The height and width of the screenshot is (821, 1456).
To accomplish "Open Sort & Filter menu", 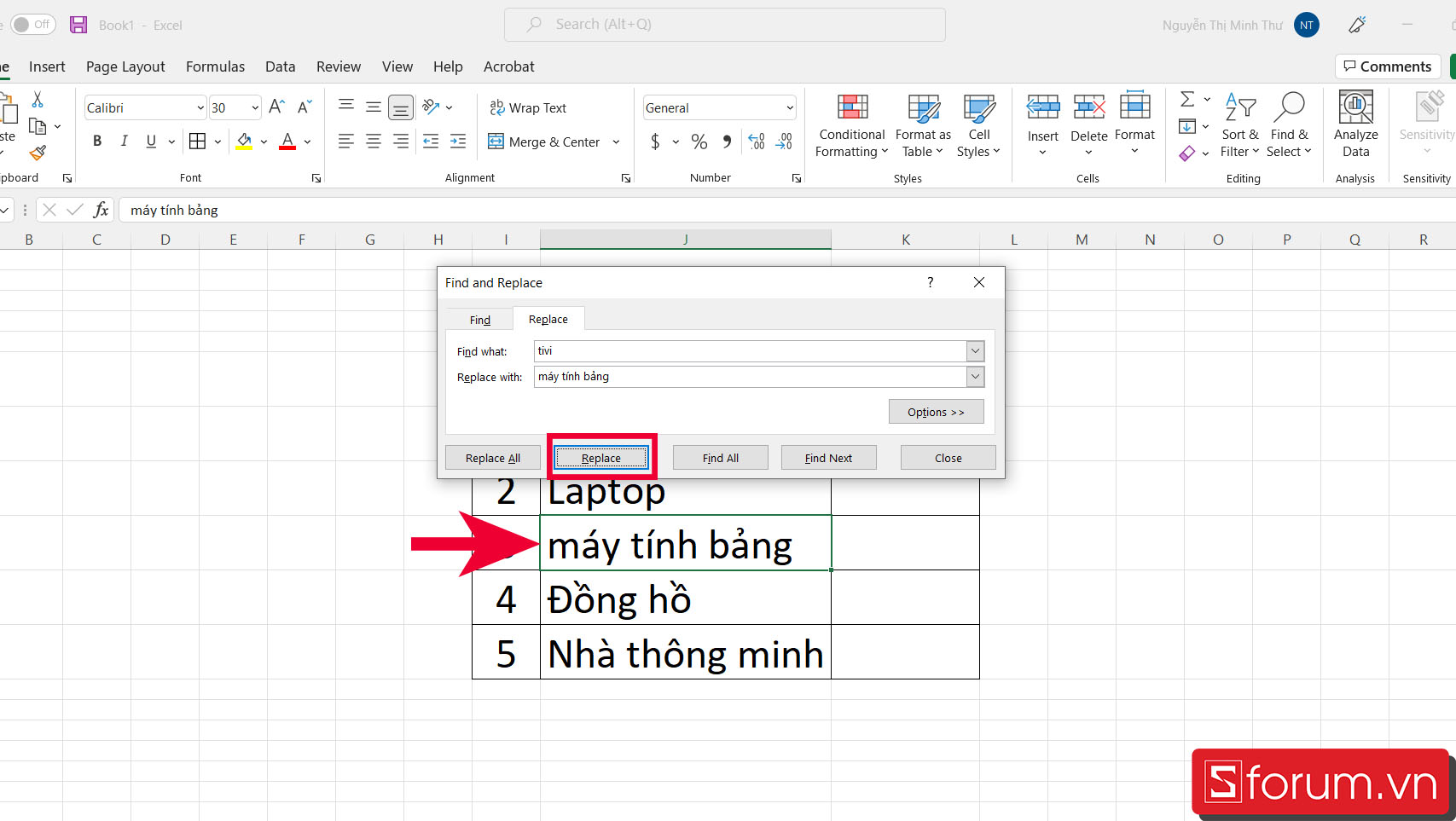I will coord(1240,125).
